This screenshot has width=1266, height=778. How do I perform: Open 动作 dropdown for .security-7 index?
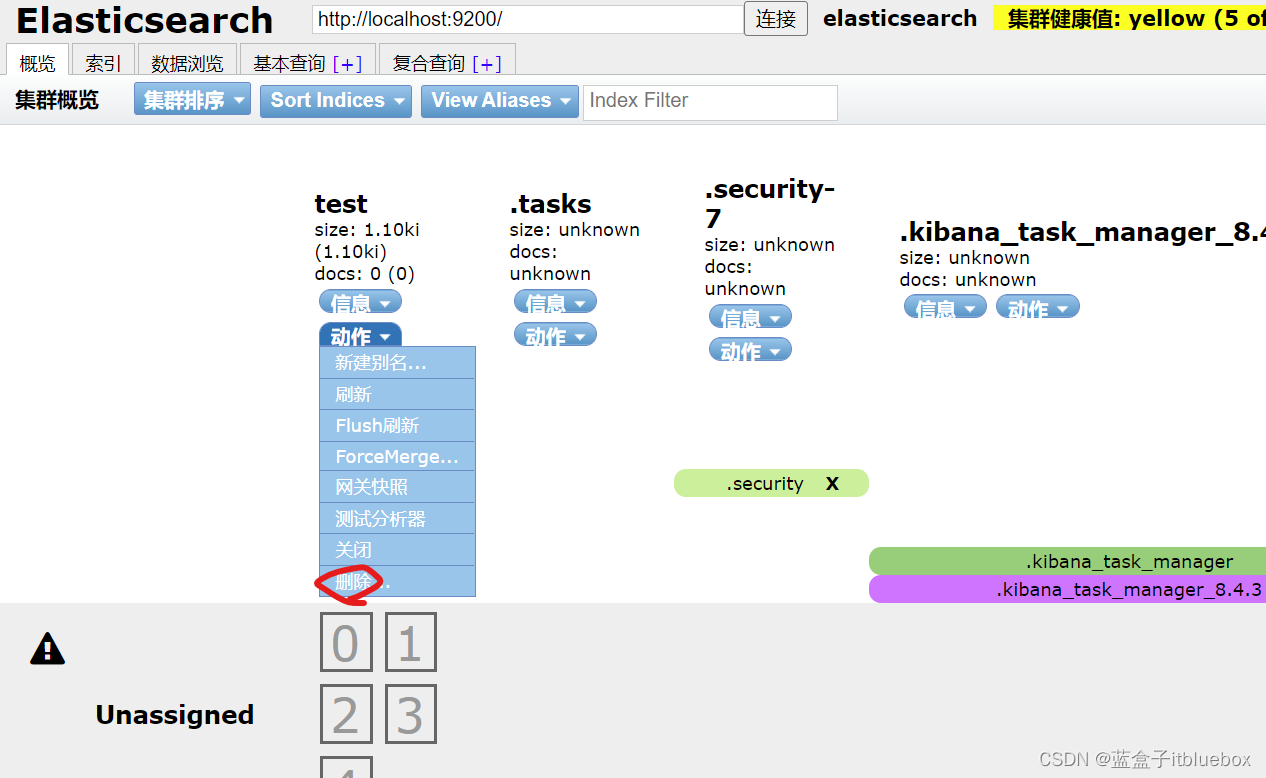click(750, 350)
